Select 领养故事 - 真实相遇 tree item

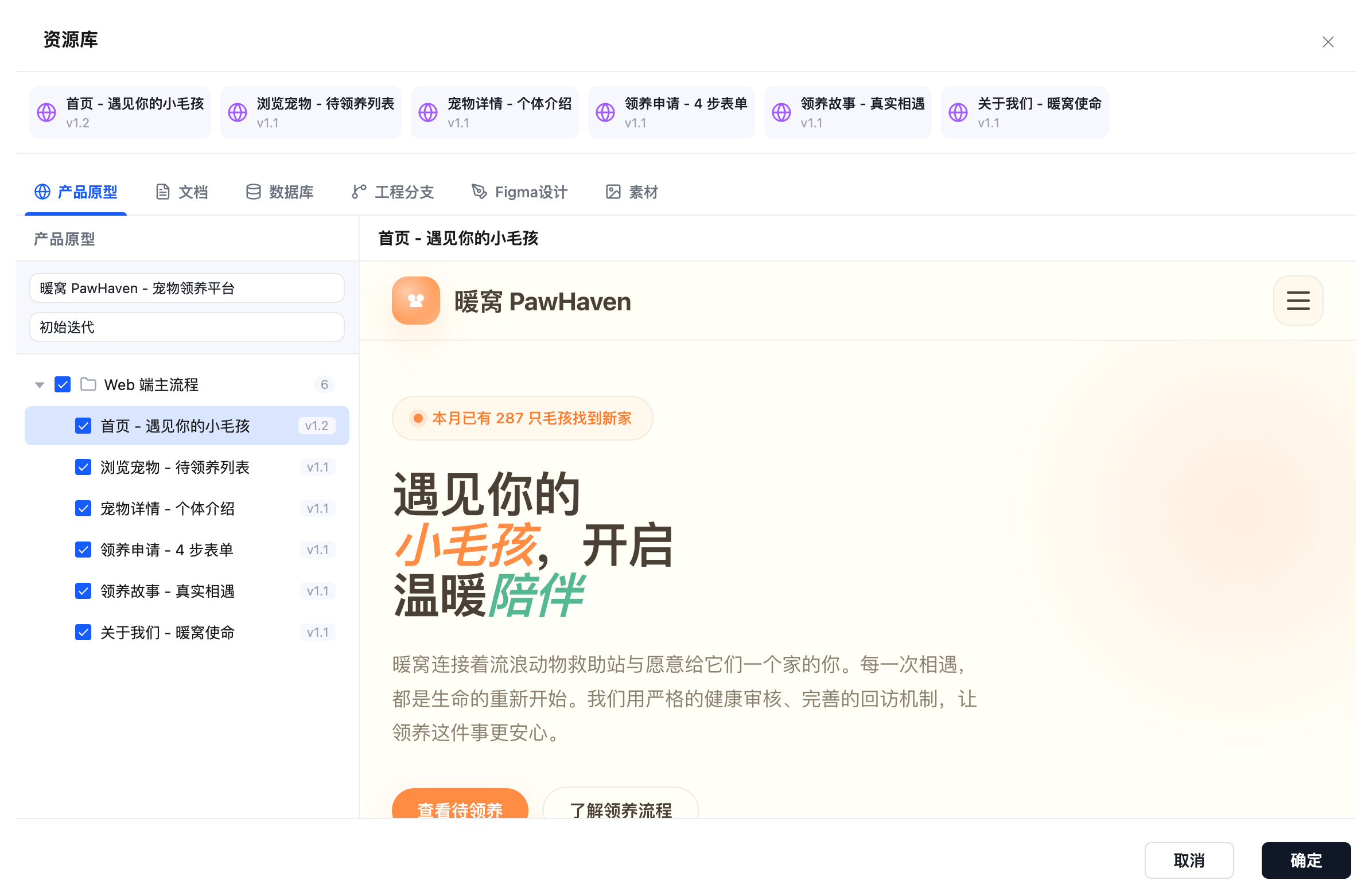click(187, 591)
